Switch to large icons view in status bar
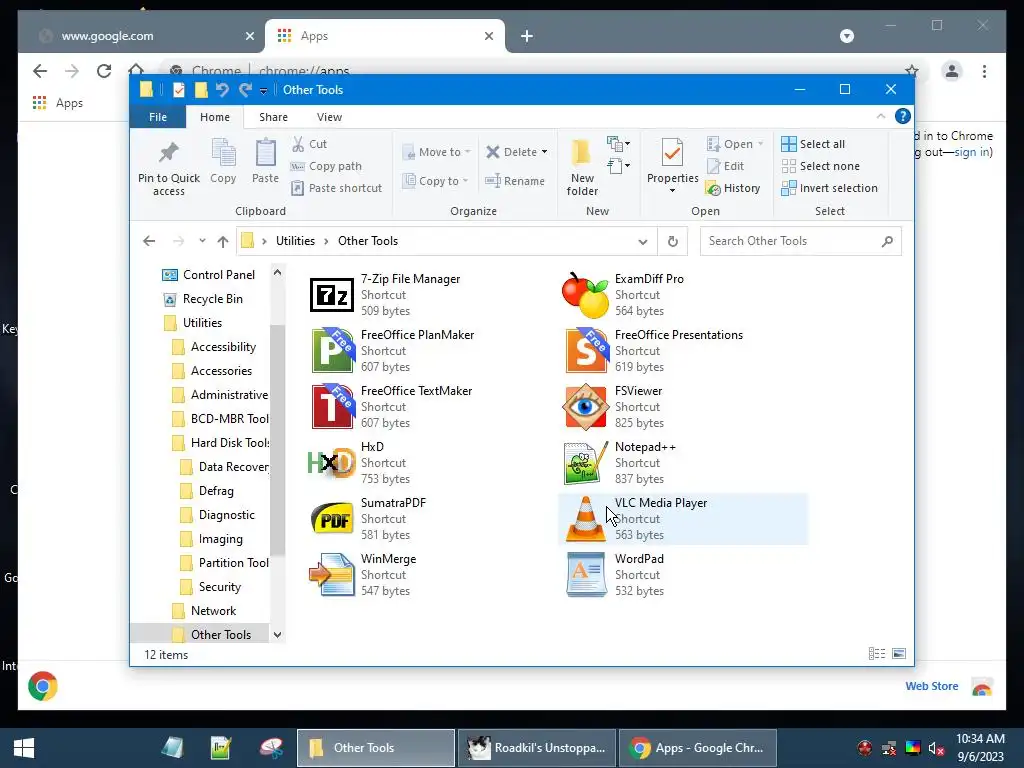 tap(899, 654)
